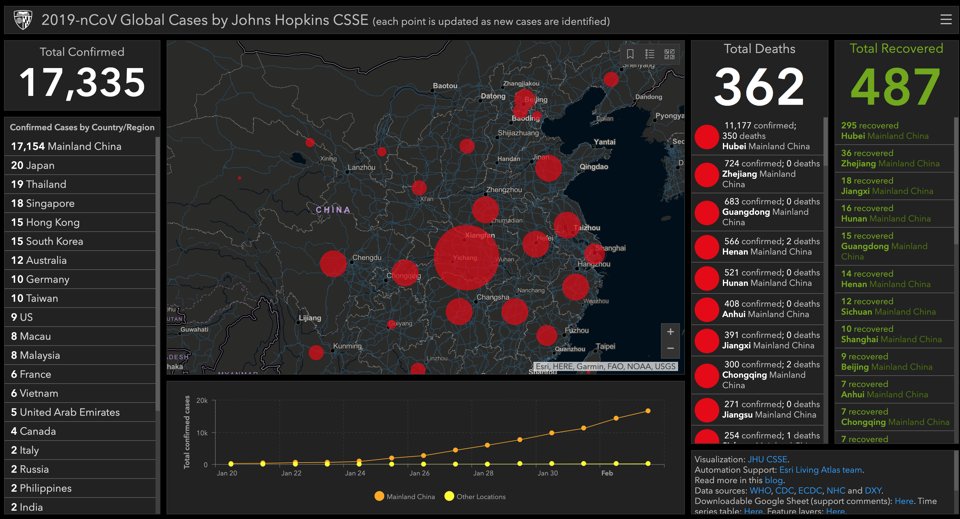Click red circle icon beside Hubei deaths entry

pyautogui.click(x=707, y=137)
